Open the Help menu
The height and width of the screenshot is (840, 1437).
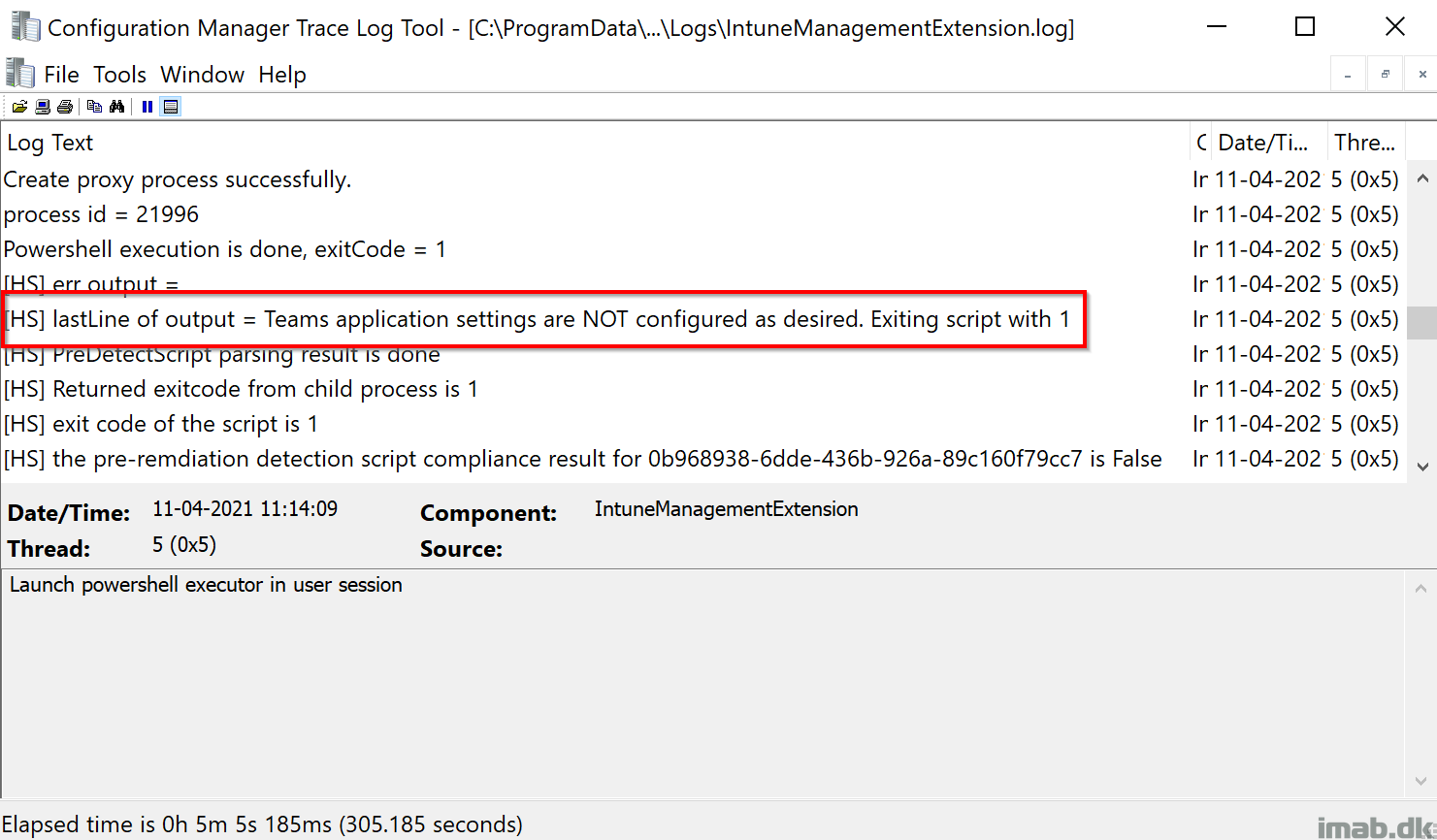pos(282,75)
